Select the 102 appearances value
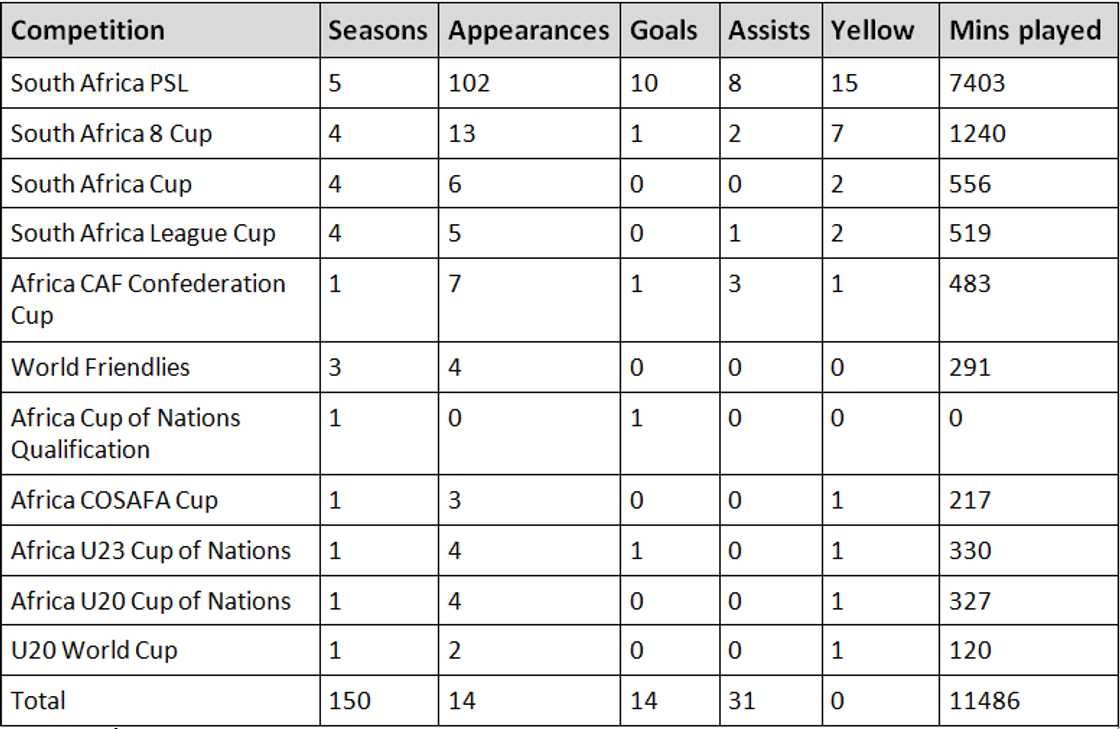The height and width of the screenshot is (729, 1120). tap(469, 83)
